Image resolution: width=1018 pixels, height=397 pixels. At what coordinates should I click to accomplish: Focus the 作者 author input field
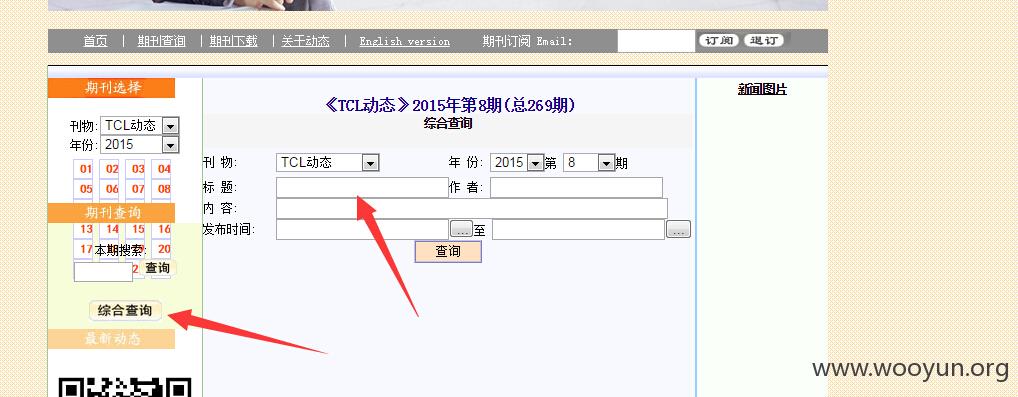tap(577, 188)
